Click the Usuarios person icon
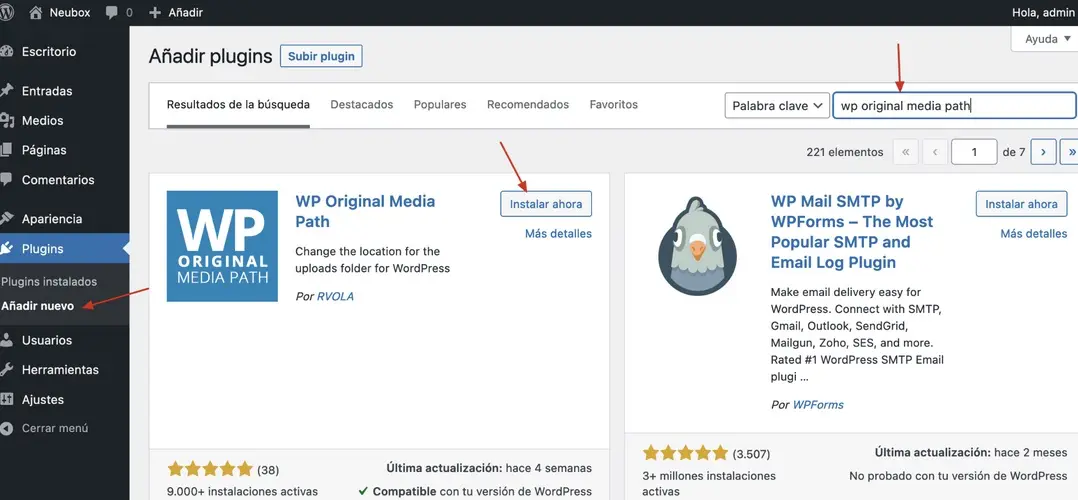Image resolution: width=1078 pixels, height=500 pixels. point(7,340)
